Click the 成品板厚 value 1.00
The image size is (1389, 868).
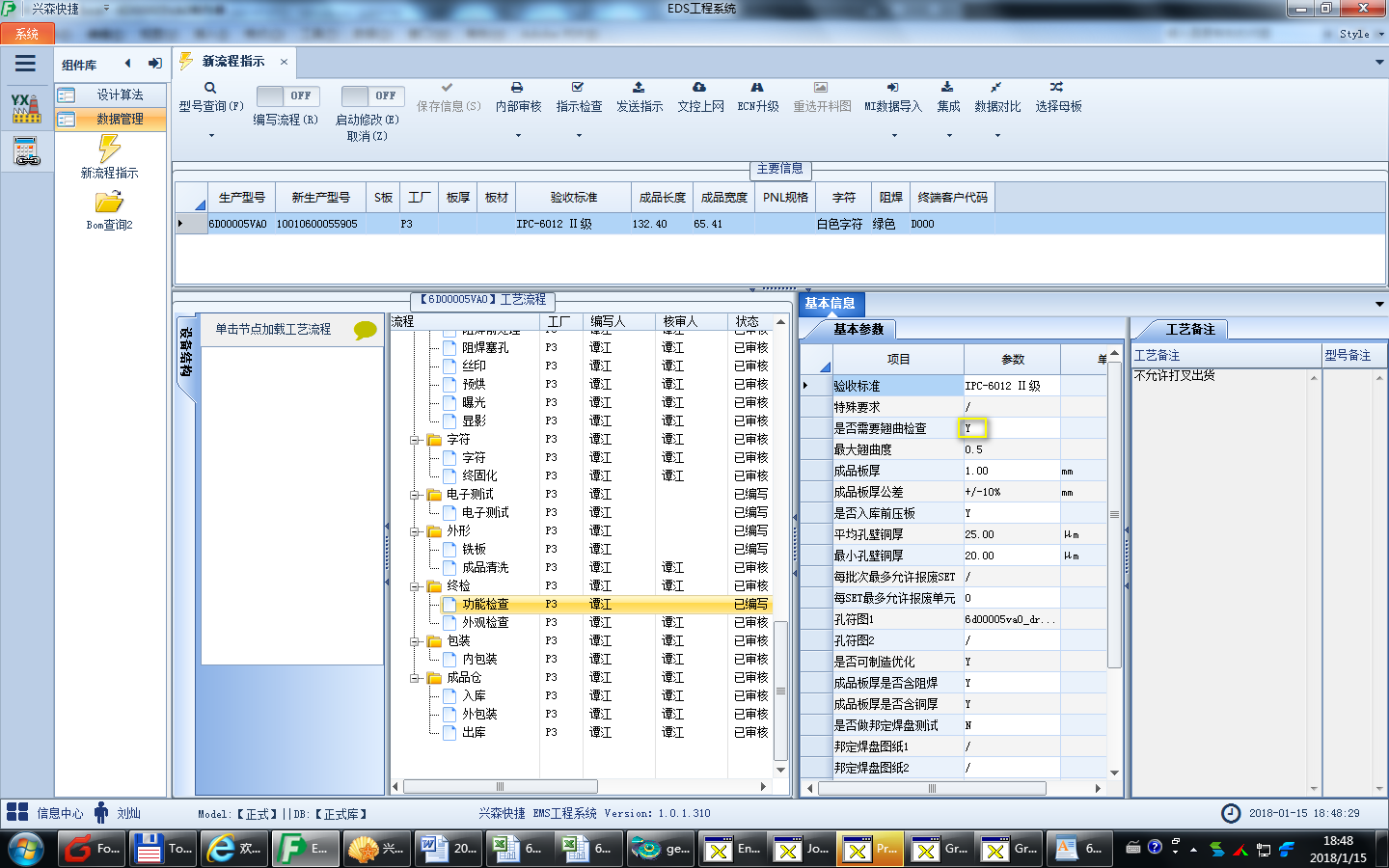click(x=1011, y=471)
